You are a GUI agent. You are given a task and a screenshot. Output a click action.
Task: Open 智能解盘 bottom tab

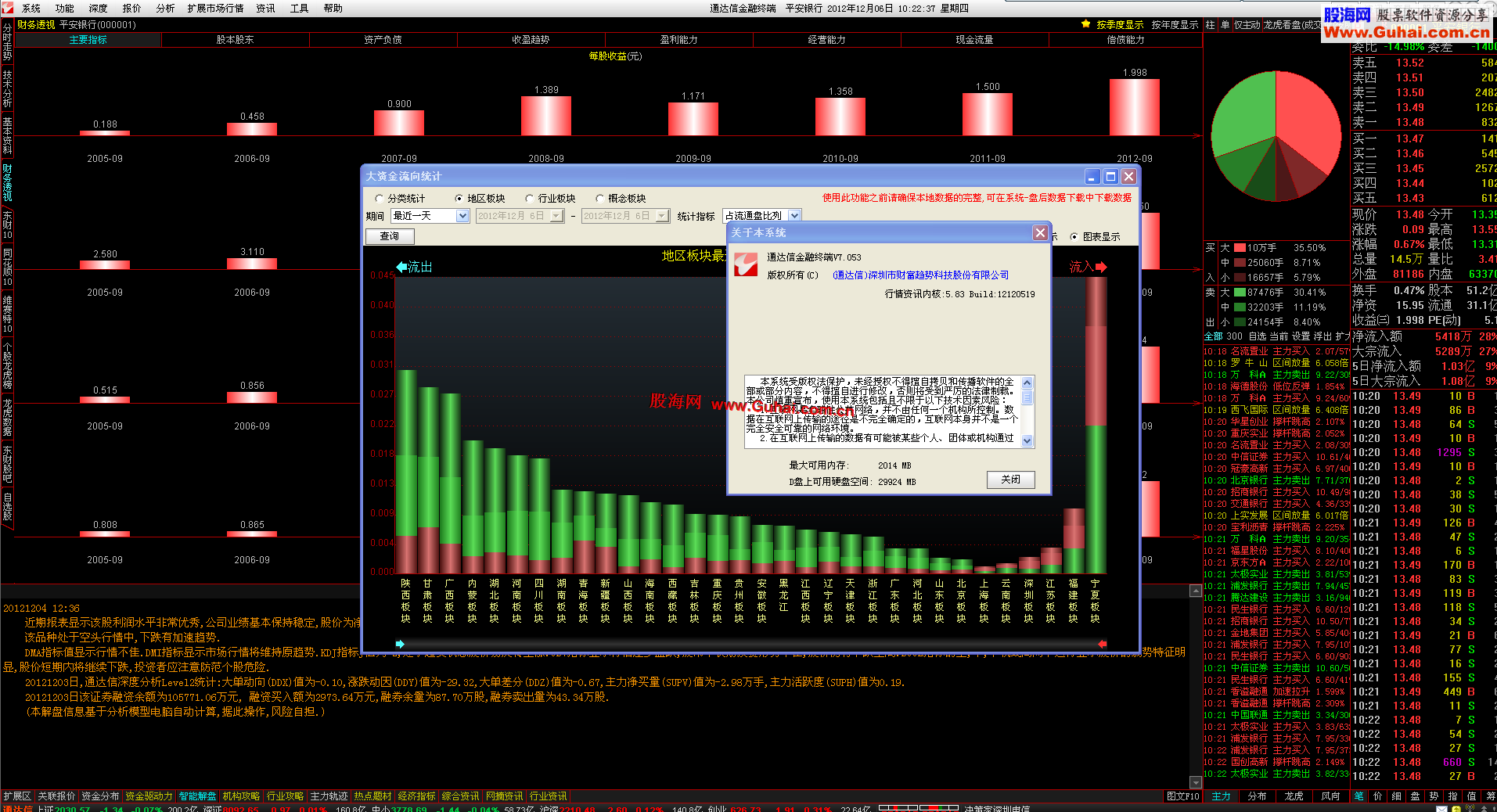pos(197,796)
